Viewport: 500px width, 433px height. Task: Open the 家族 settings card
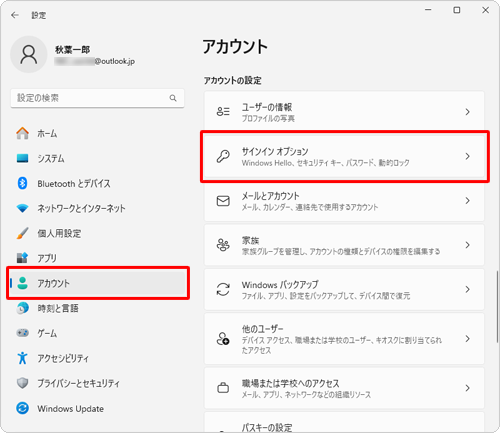[x=344, y=245]
